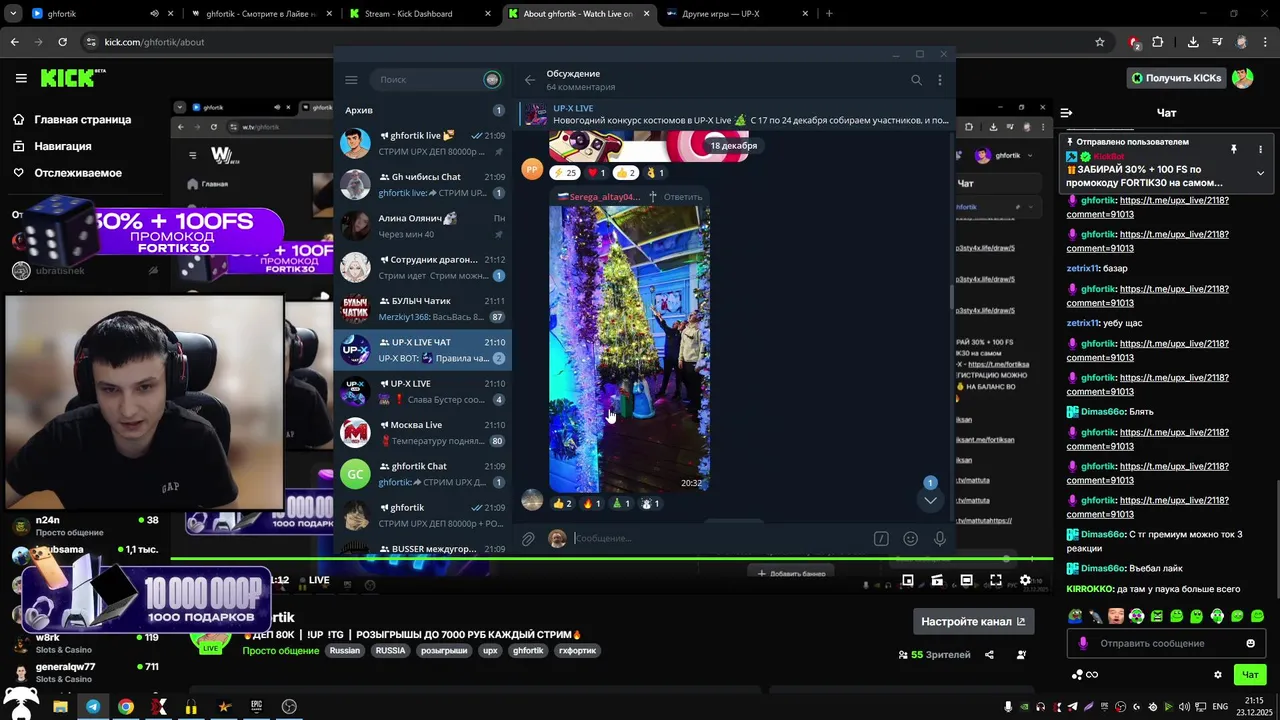Focus the Отправить сообщение chat input
The height and width of the screenshot is (720, 1280).
tap(1166, 643)
